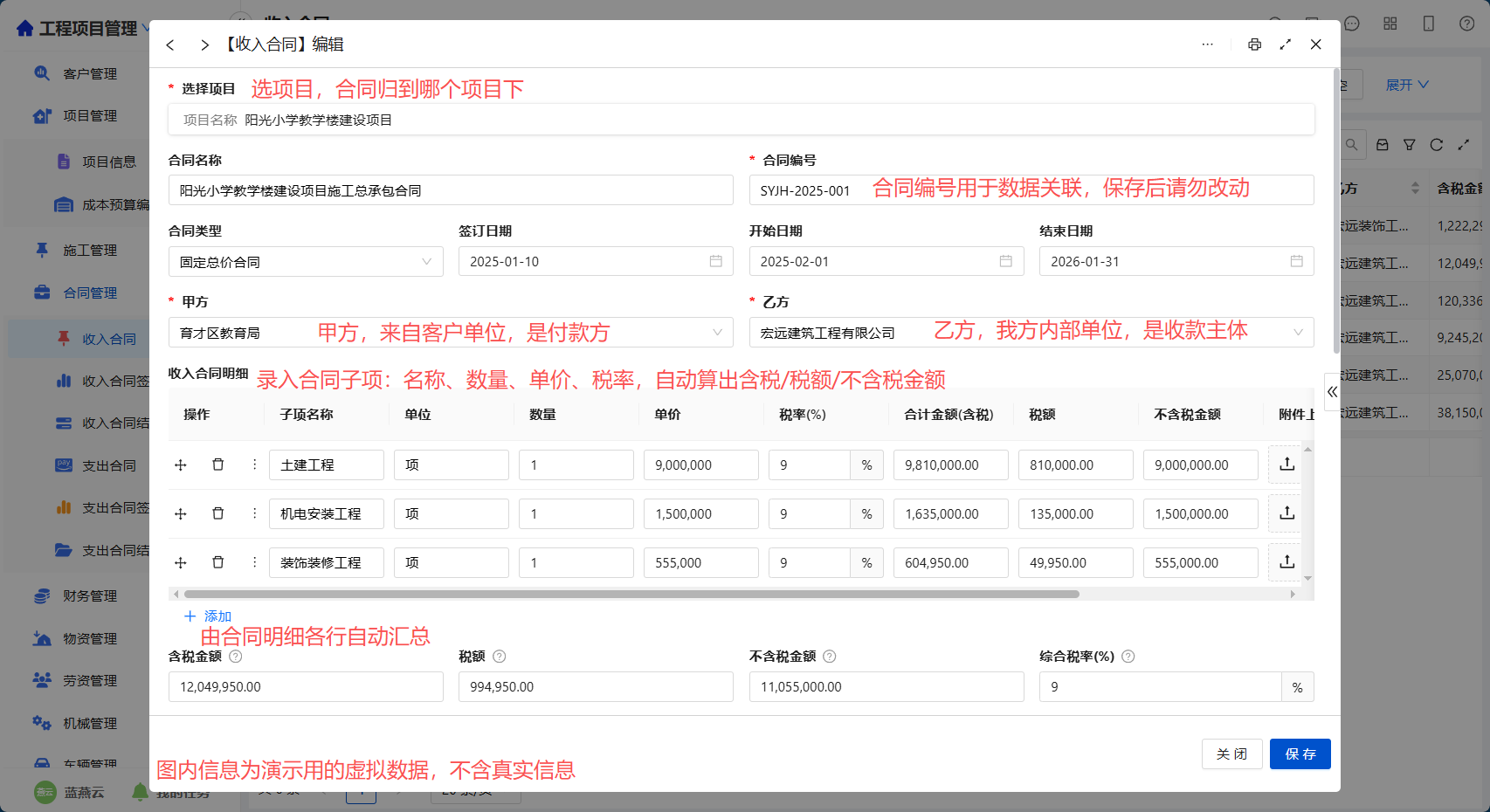Open 物资管理 in the sidebar
Screen dimensions: 1490x812
pos(90,639)
